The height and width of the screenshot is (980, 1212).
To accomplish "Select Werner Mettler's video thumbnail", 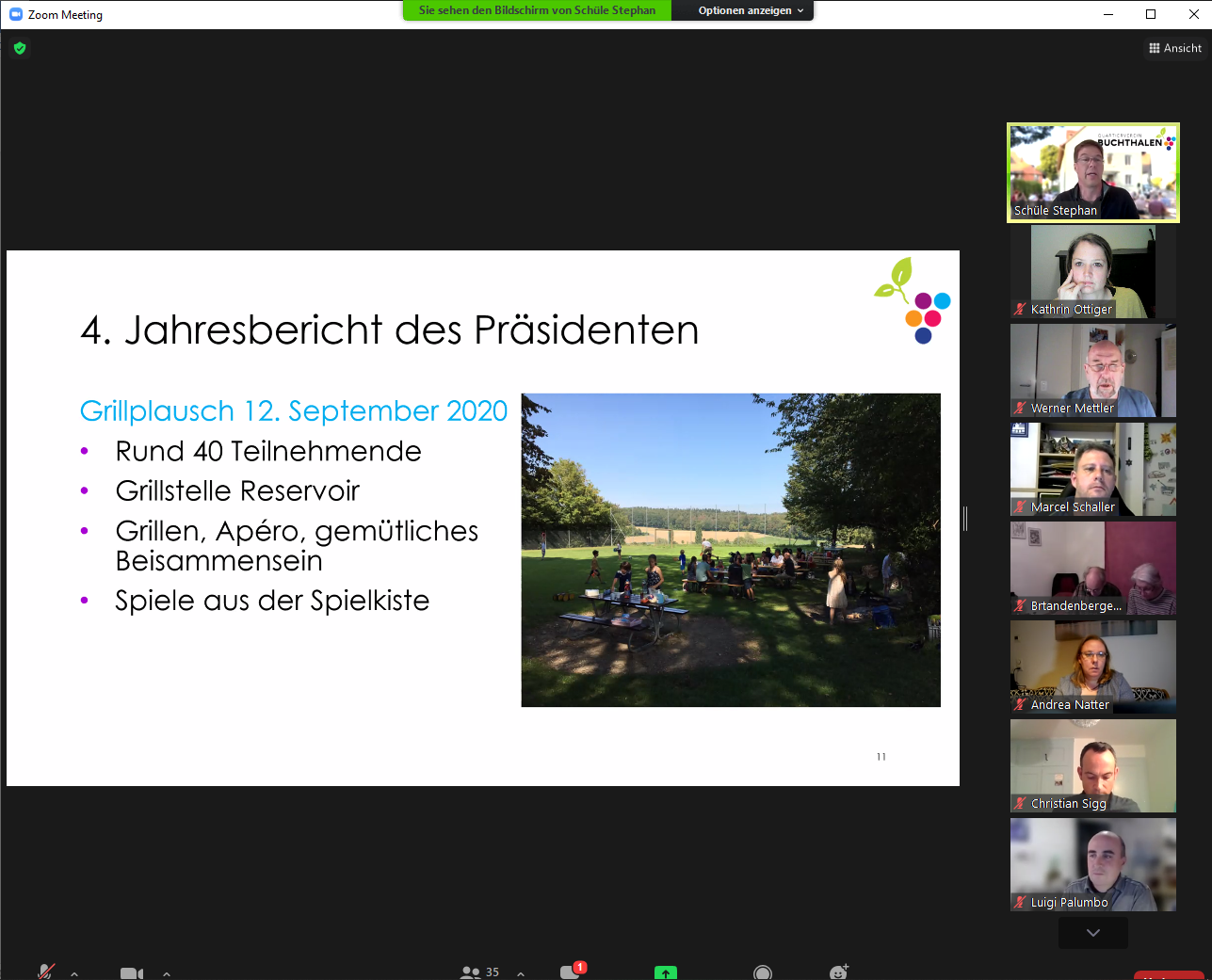I will (1092, 370).
